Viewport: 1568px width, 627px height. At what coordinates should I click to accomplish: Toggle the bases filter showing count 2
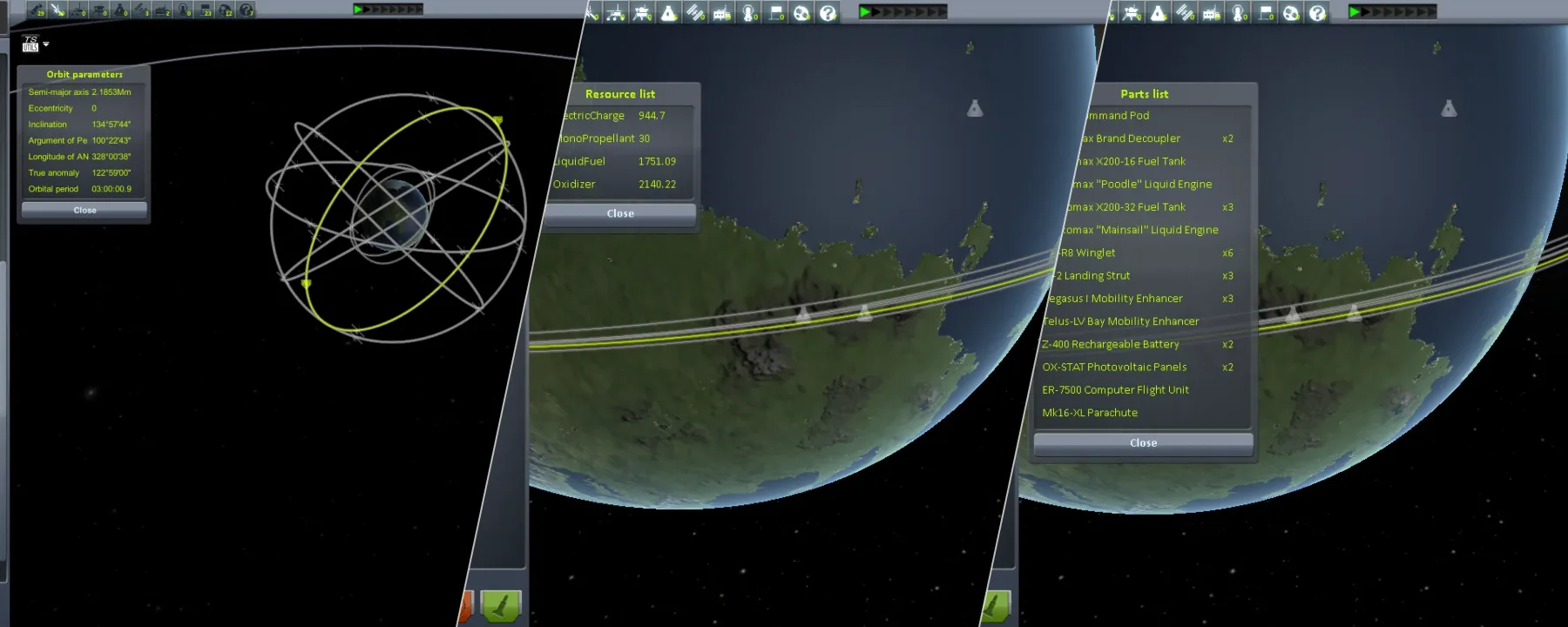pyautogui.click(x=163, y=10)
